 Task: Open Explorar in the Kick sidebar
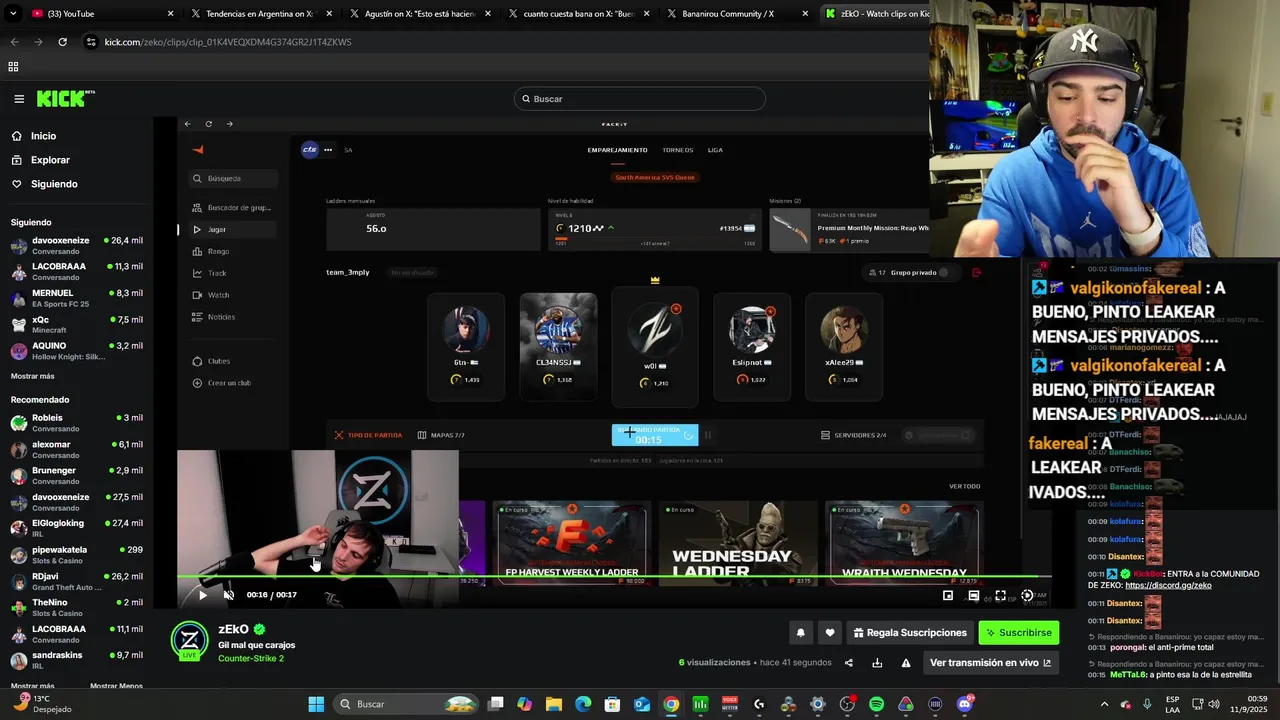(x=50, y=160)
